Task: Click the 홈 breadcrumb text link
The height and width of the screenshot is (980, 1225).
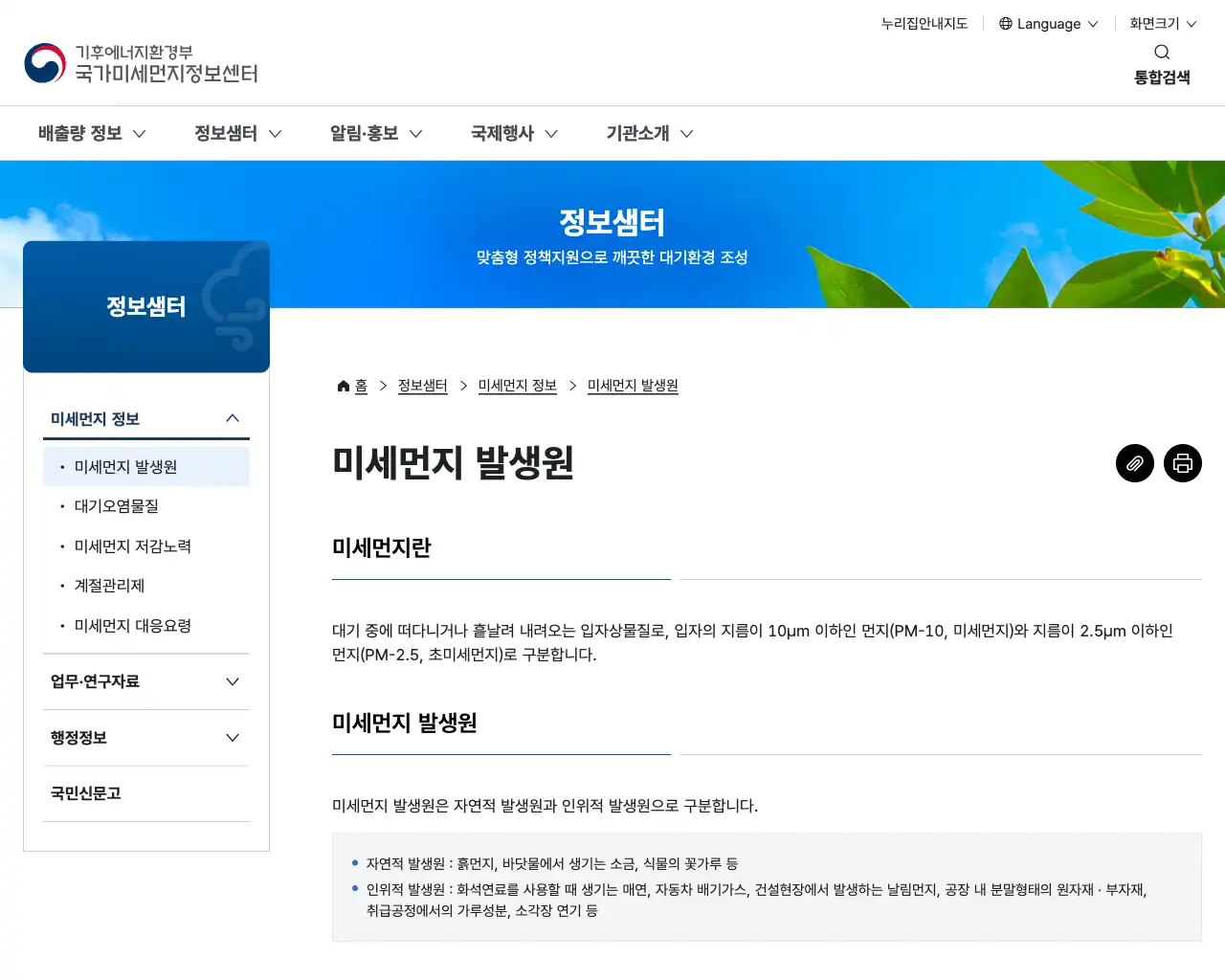Action: 361,386
